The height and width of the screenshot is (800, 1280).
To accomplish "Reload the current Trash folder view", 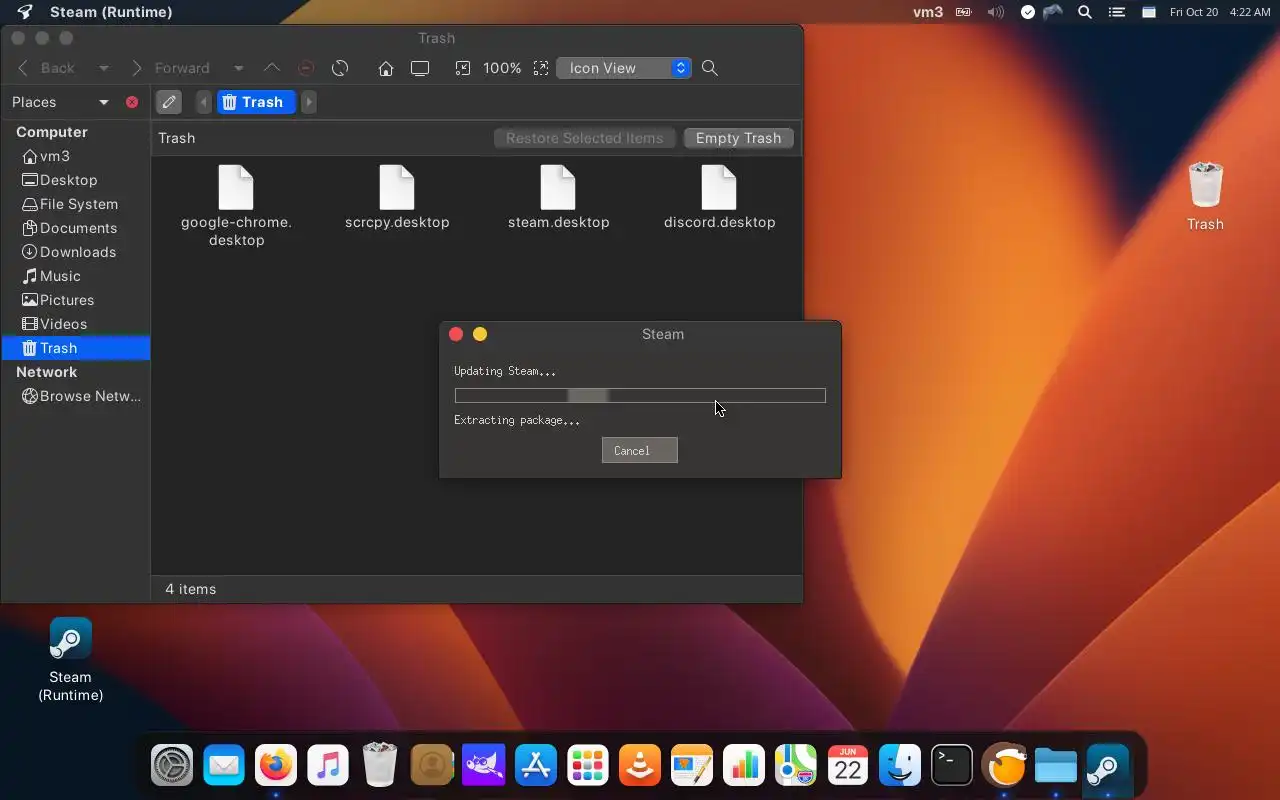I will coord(340,68).
